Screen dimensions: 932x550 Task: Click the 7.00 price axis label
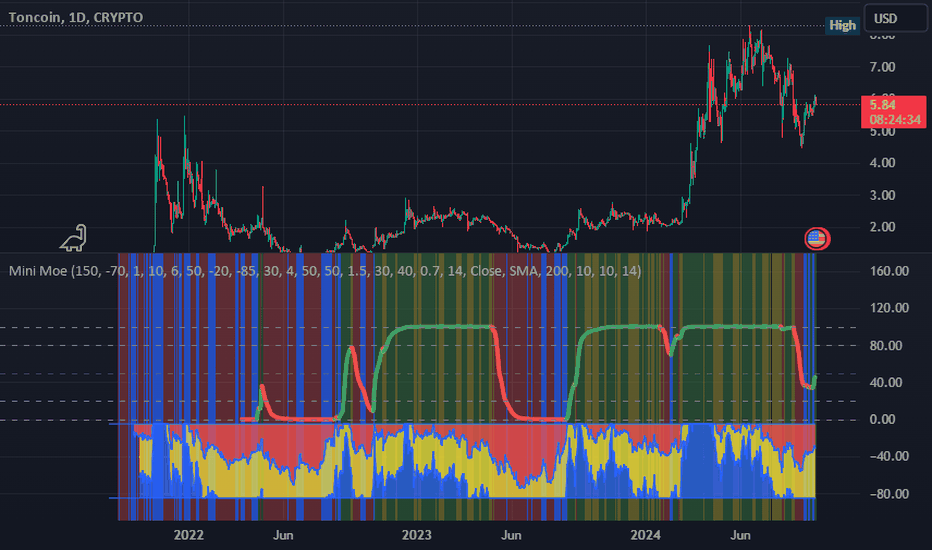pos(882,67)
